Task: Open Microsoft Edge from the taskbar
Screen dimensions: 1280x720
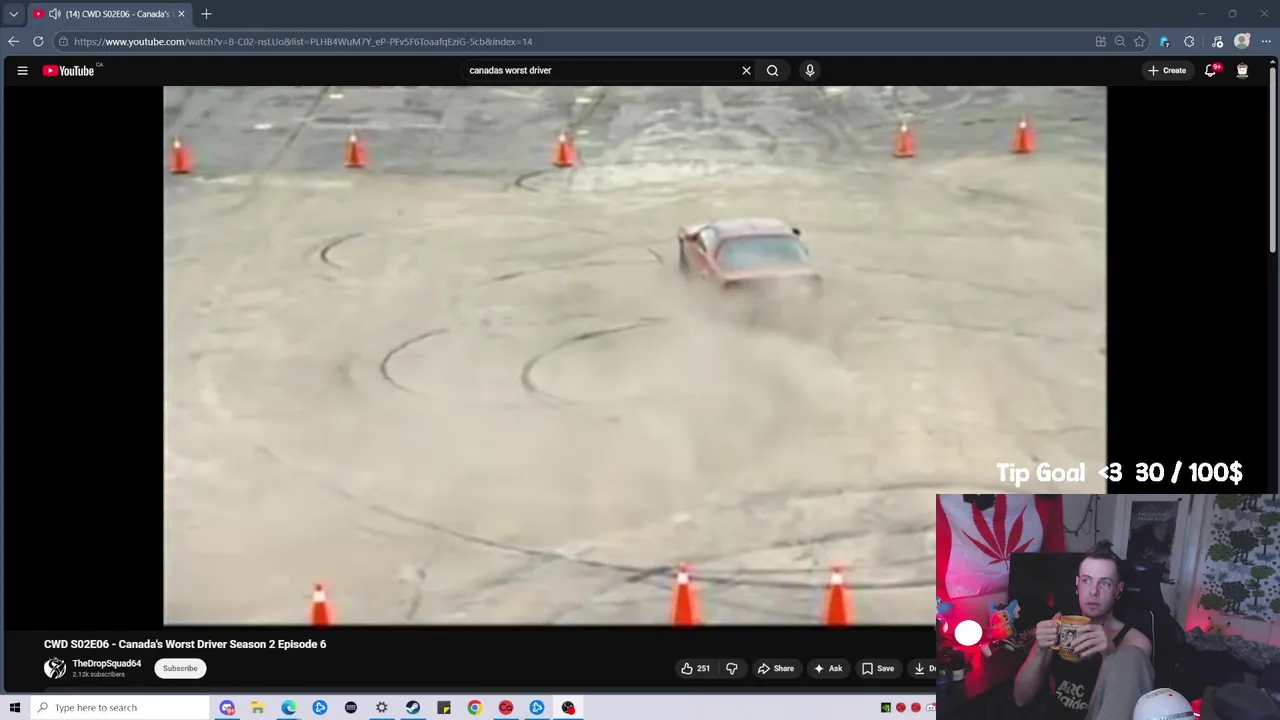Action: coord(289,707)
